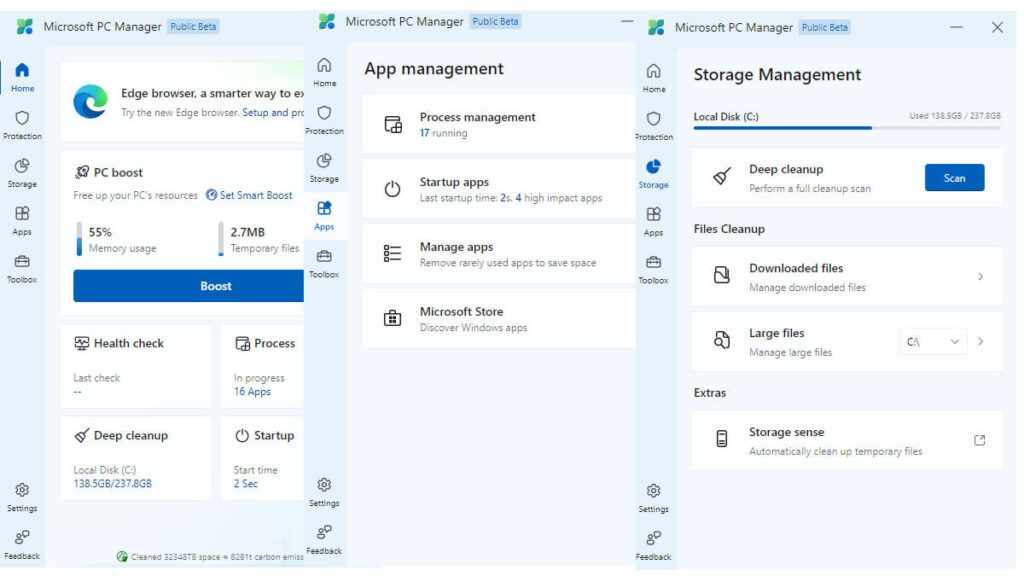Click the 17 running text

443,133
